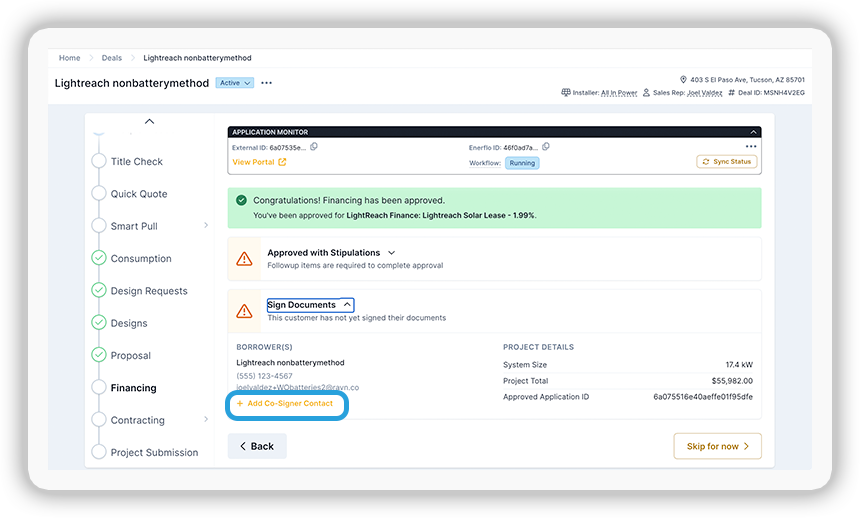Viewport: 860px width, 518px height.
Task: Open the Designs step
Action: pyautogui.click(x=129, y=323)
